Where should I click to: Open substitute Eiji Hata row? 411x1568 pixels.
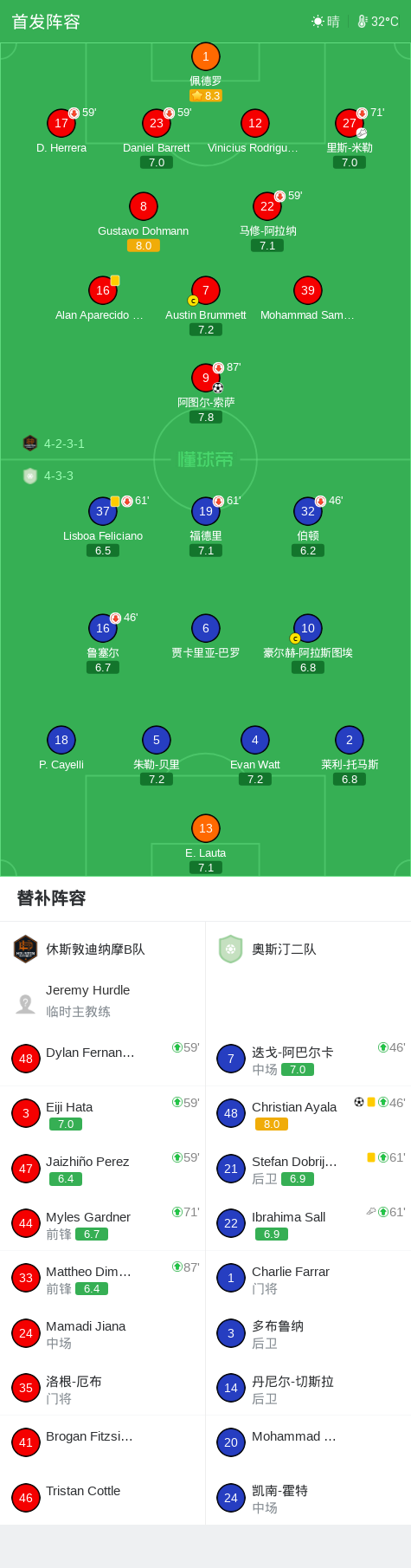coord(103,1114)
